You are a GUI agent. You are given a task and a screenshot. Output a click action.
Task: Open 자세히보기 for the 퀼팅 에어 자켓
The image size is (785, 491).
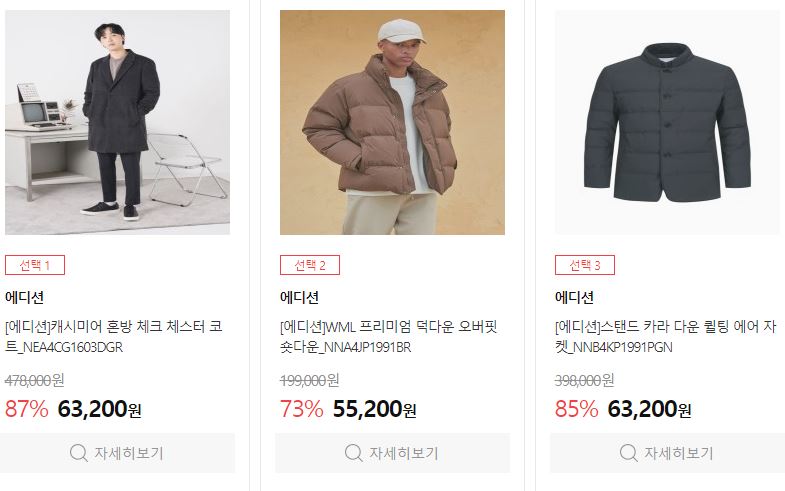pos(667,453)
